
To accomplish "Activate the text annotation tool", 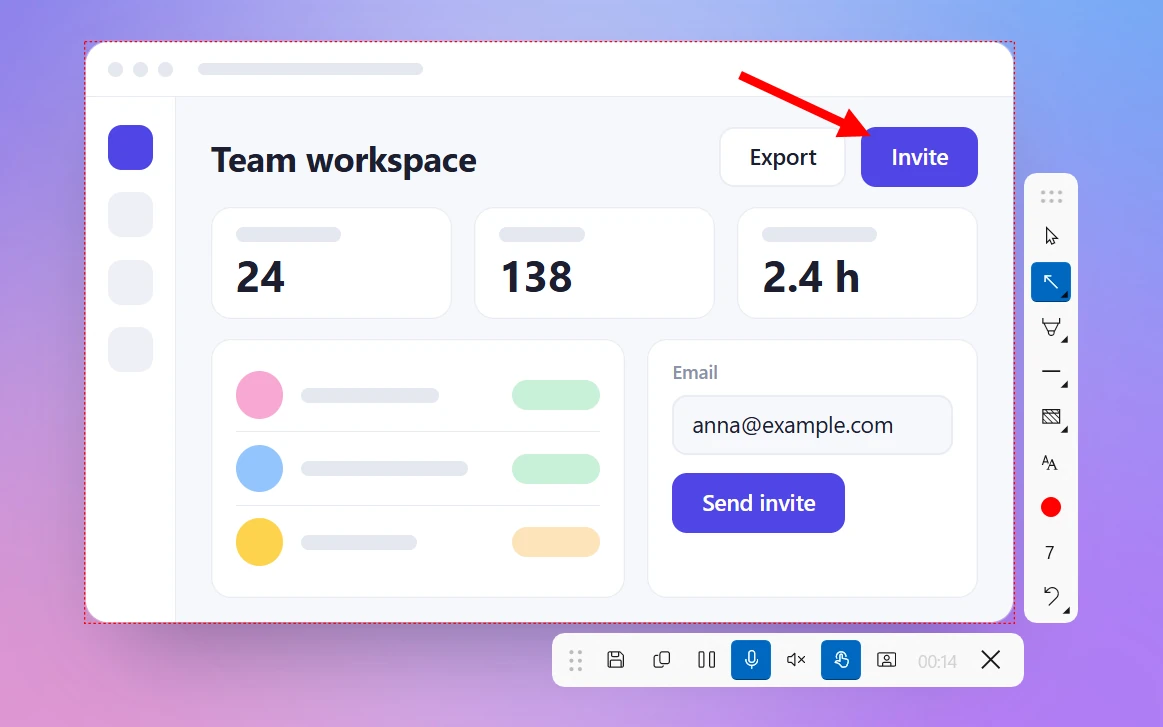I will click(1050, 463).
